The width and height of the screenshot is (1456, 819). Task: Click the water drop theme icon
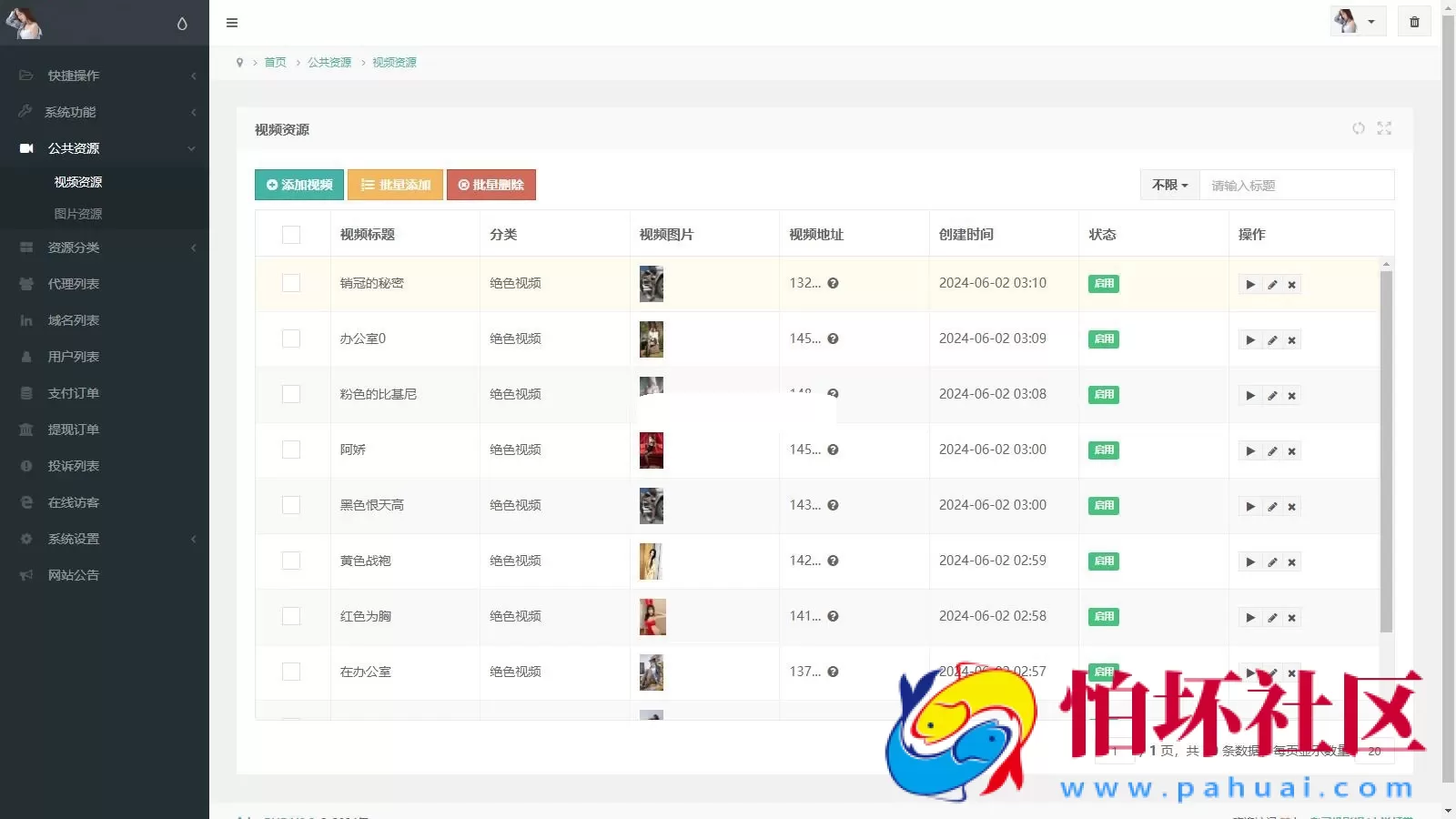(x=182, y=24)
